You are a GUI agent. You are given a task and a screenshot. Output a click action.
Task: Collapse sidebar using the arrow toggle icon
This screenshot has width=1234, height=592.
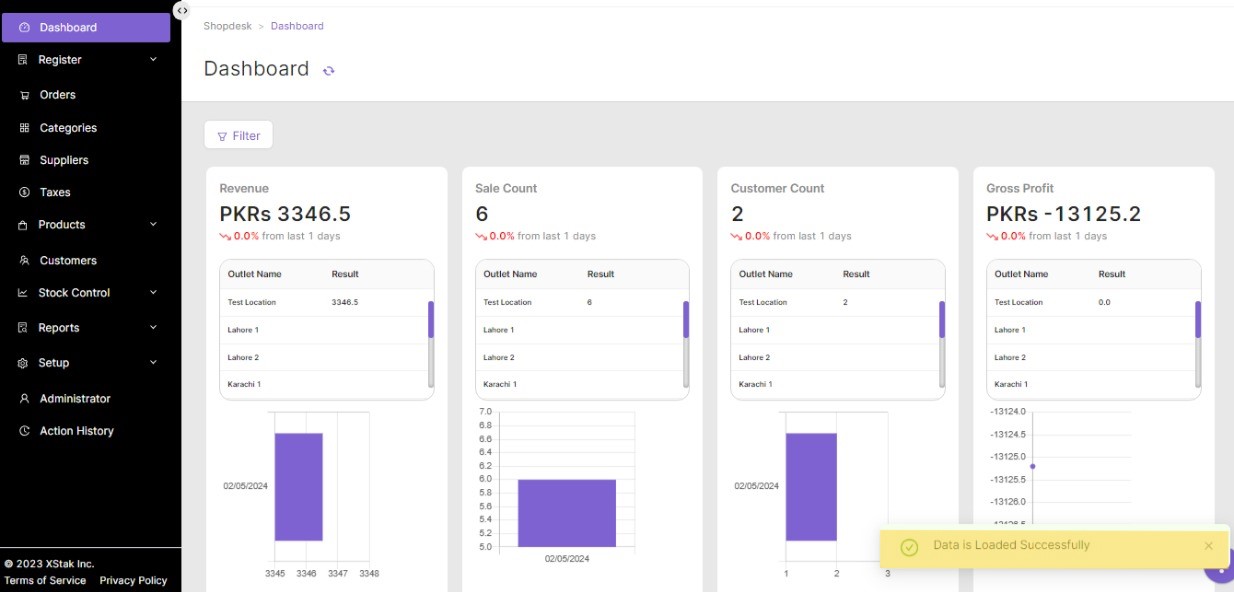pos(181,10)
